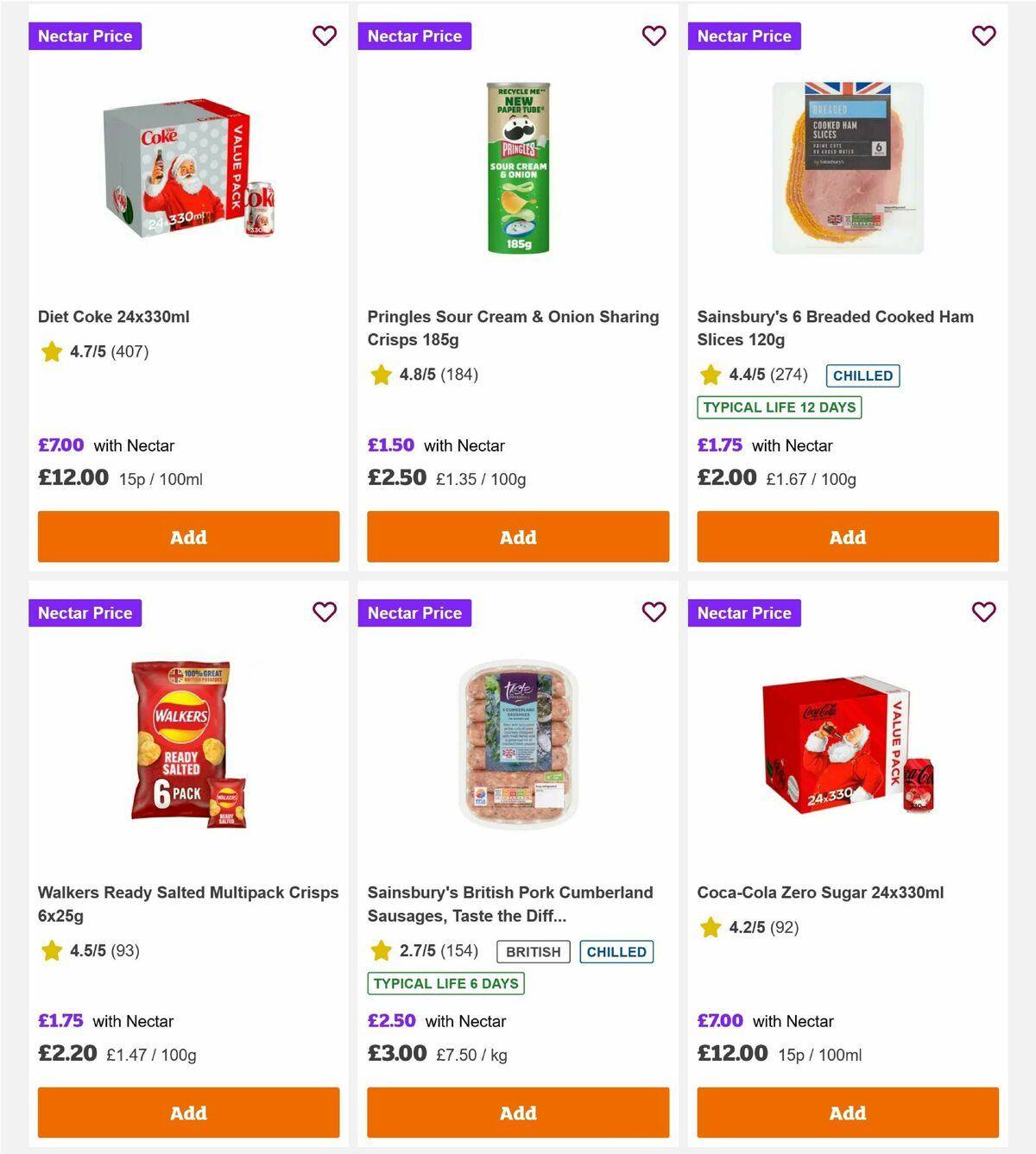Click the star icon next to 2.7/5 rating
Screen dimensions: 1036x1154
point(381,951)
